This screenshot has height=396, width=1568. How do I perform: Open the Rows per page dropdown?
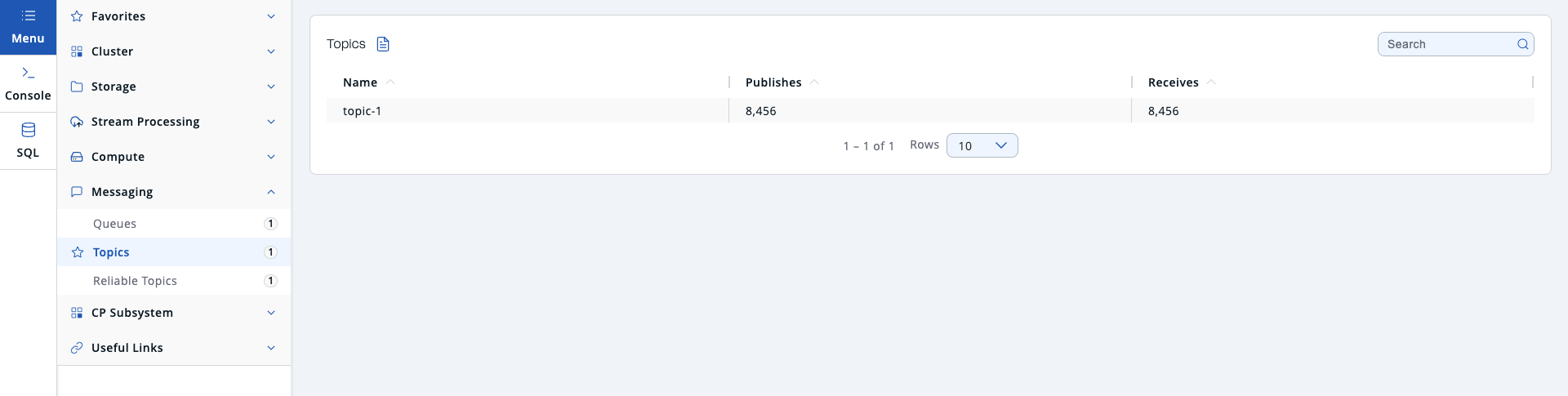[x=982, y=145]
